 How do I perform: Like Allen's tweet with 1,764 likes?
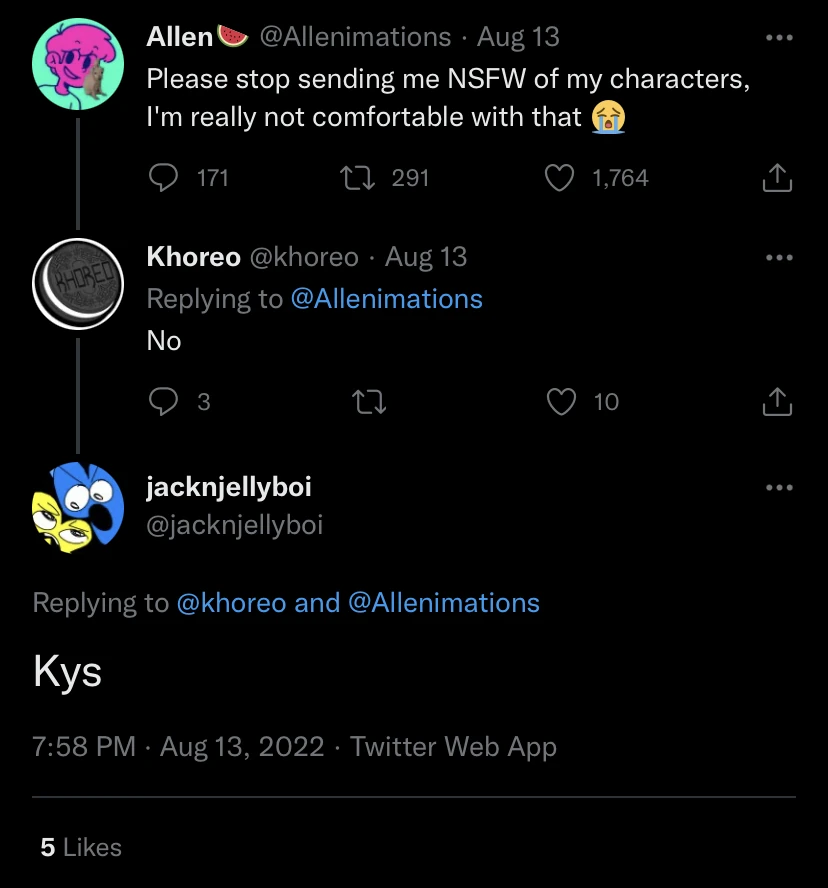tap(559, 178)
